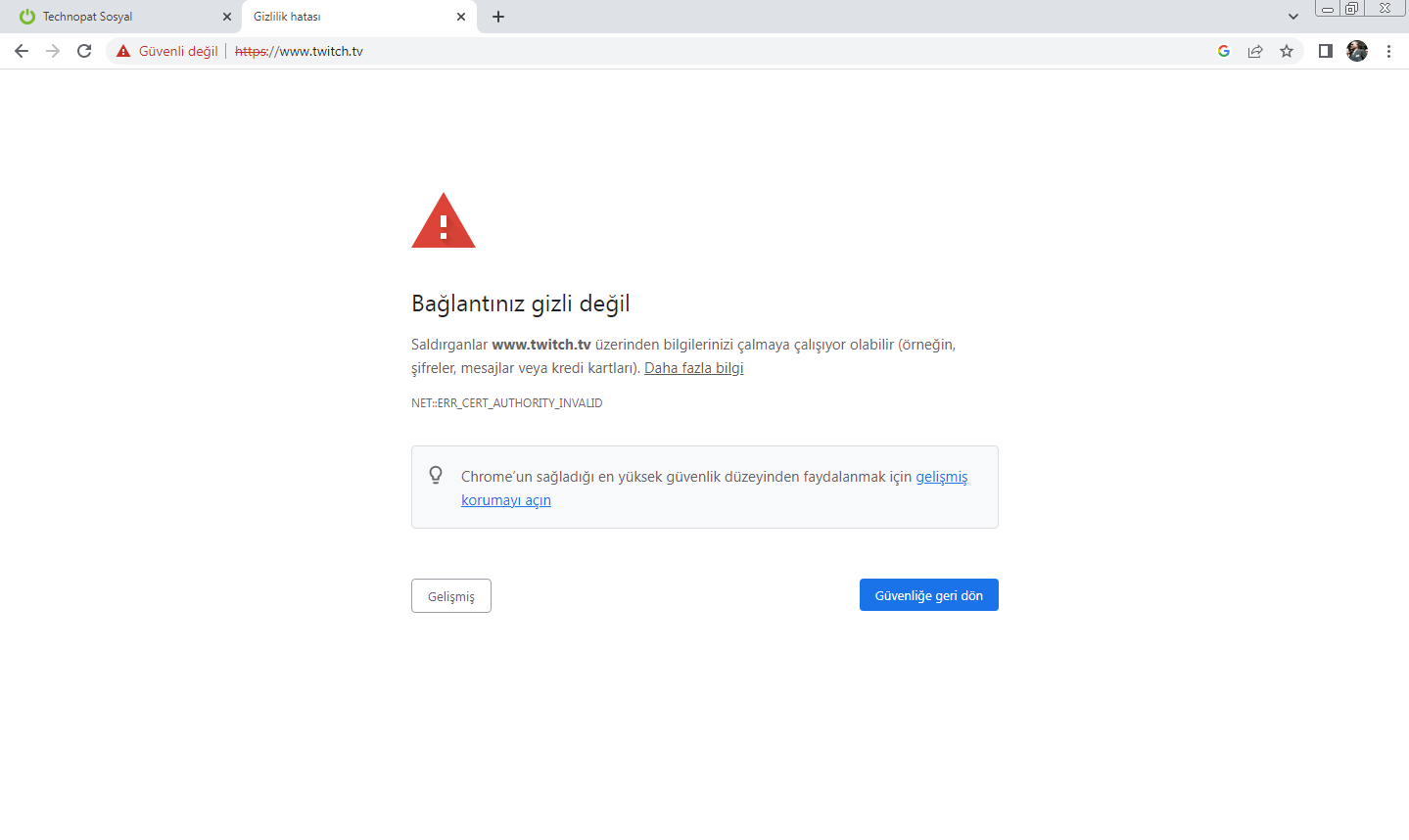Share this page via the share icon

1255,51
